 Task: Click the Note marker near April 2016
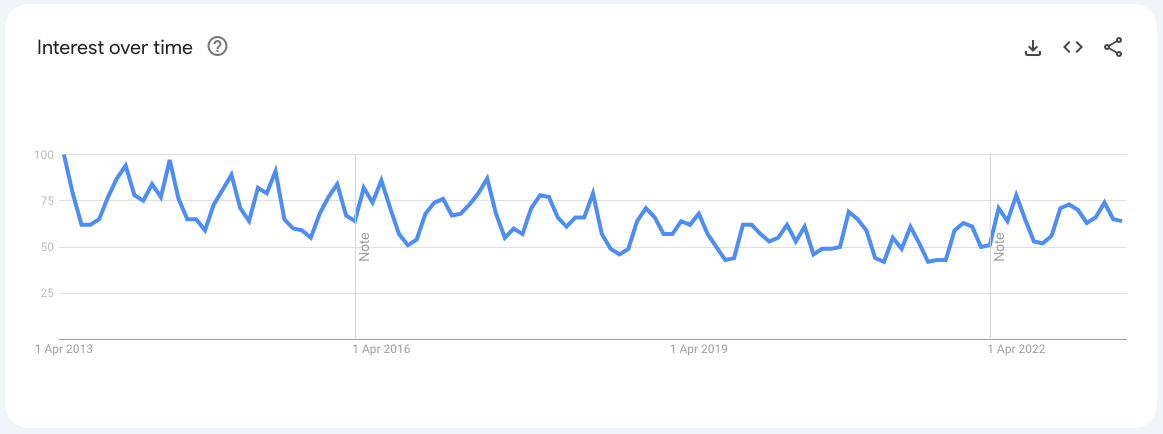[x=365, y=247]
